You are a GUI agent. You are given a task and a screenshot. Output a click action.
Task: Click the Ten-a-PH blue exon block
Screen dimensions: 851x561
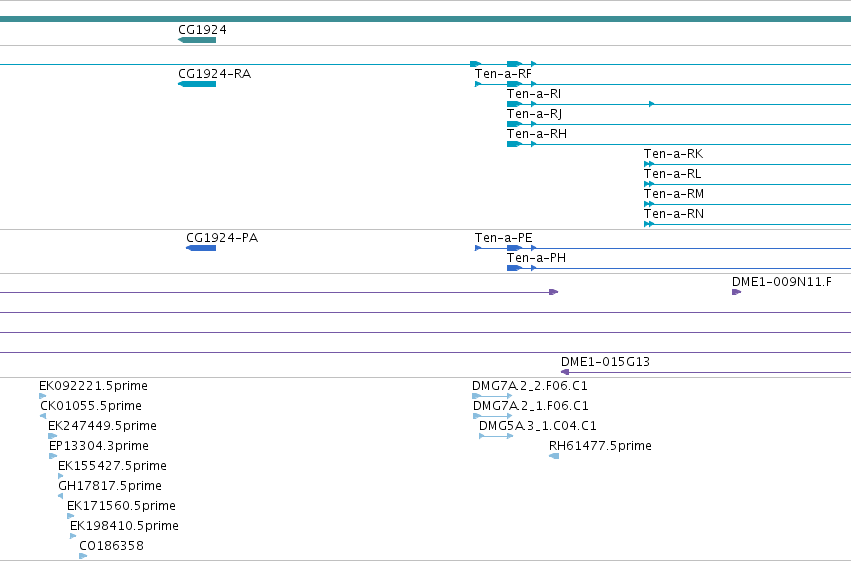point(514,269)
